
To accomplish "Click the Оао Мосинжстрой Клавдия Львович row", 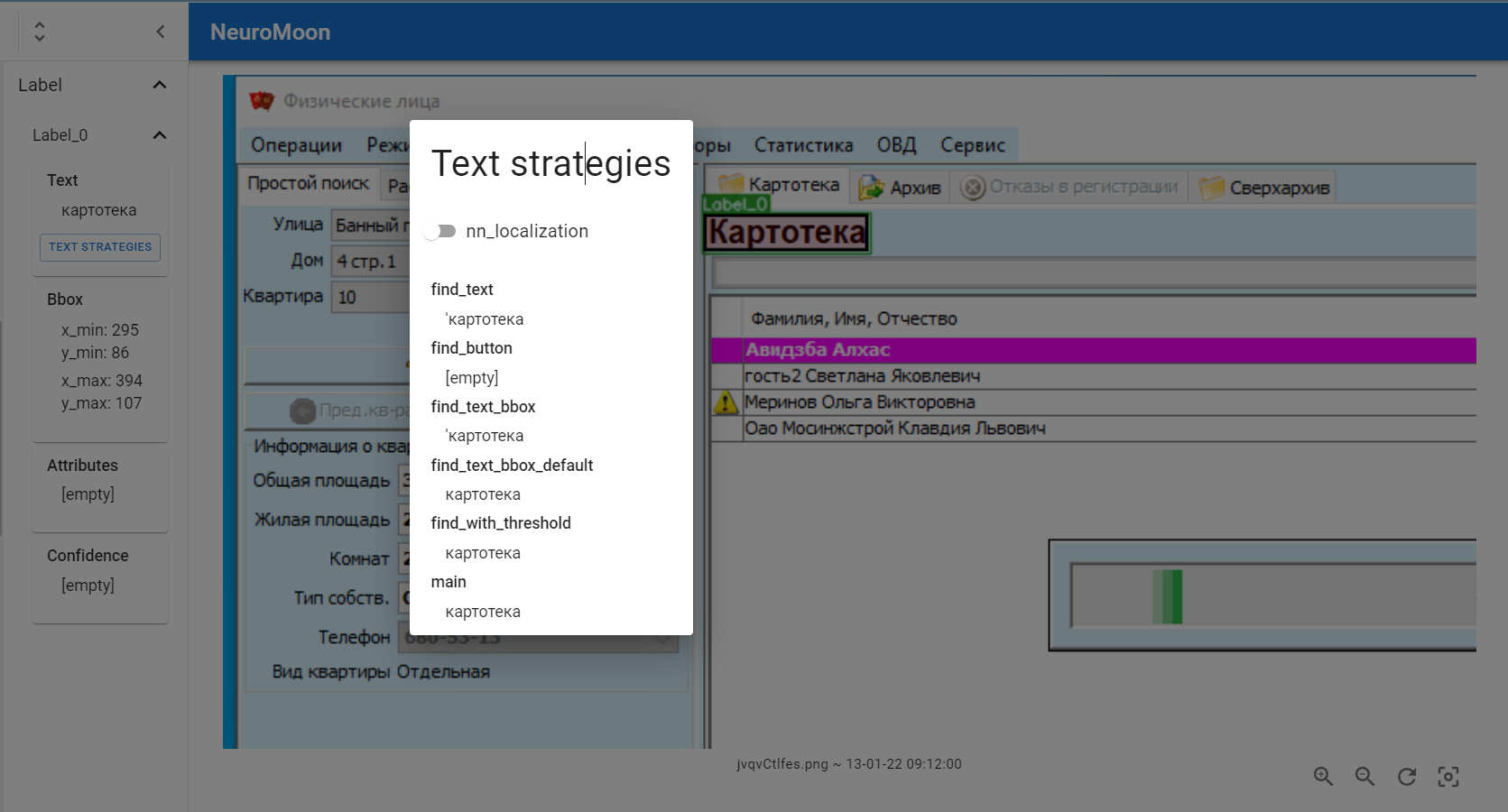I will coord(1093,429).
